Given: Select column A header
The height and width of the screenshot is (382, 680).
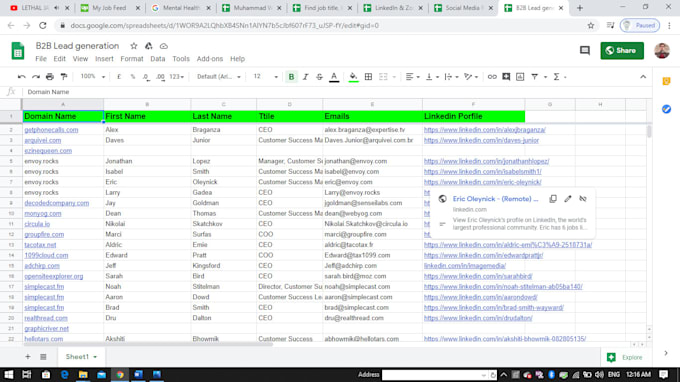Looking at the screenshot, I should [63, 104].
